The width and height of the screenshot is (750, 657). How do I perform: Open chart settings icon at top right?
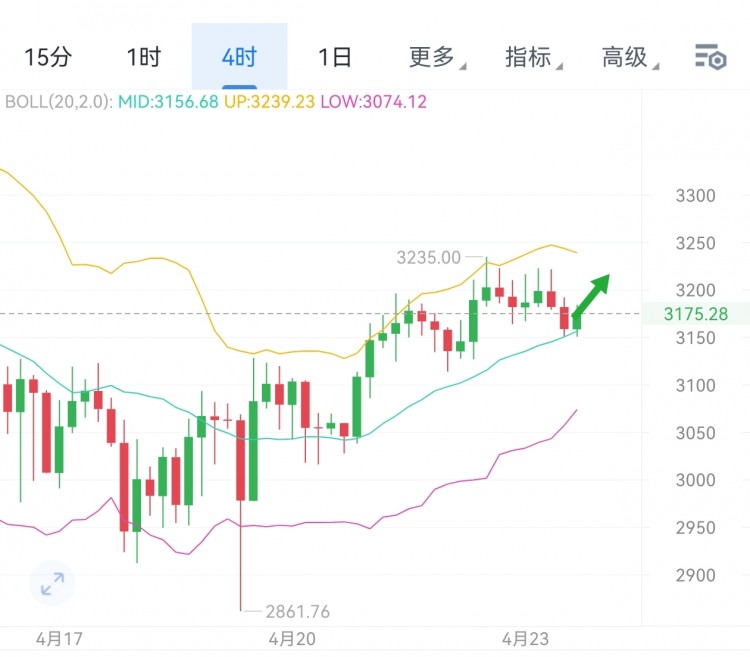click(710, 57)
